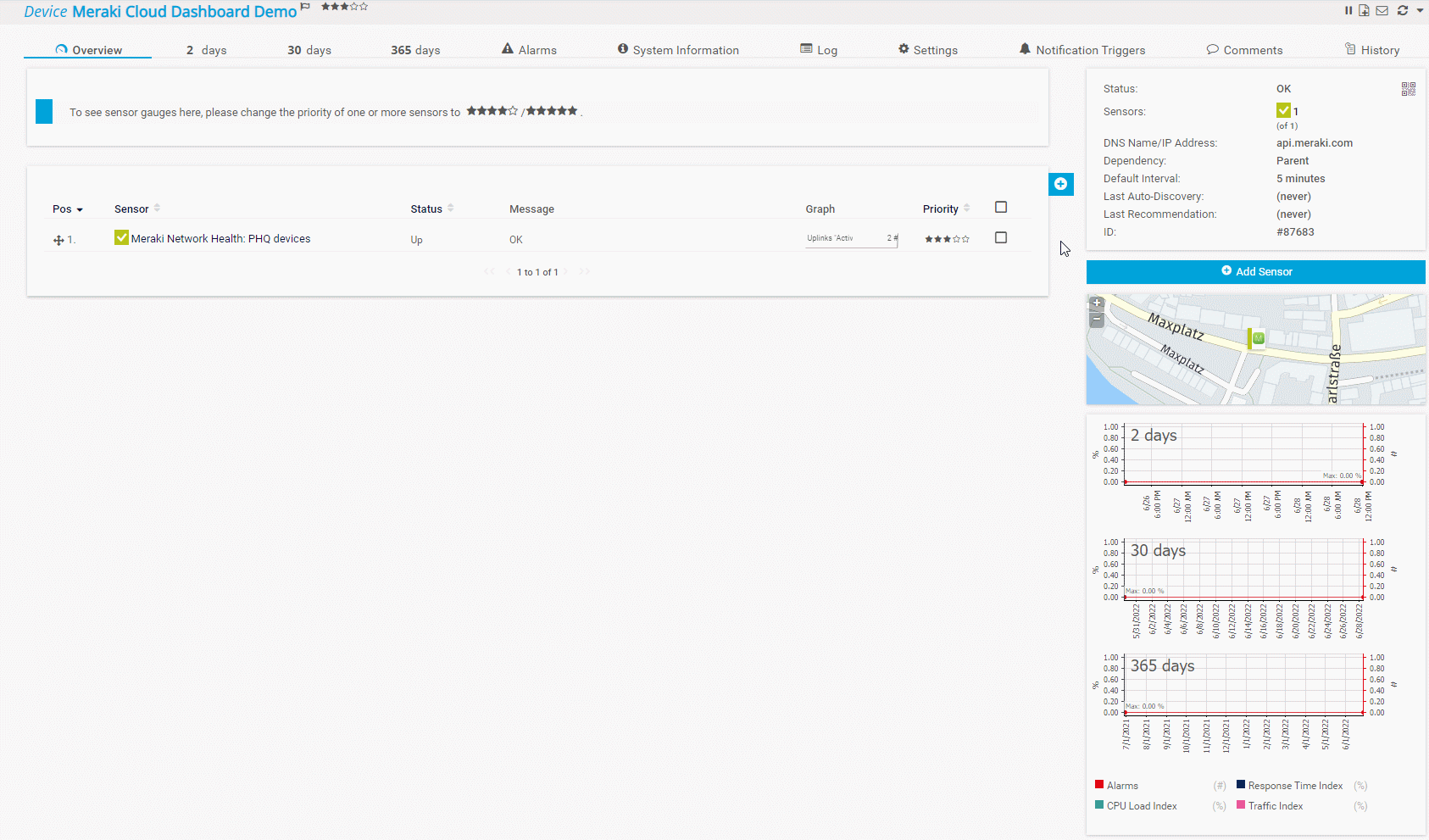Viewport: 1429px width, 840px height.
Task: Click the flag icon beside the device name
Action: 304,8
